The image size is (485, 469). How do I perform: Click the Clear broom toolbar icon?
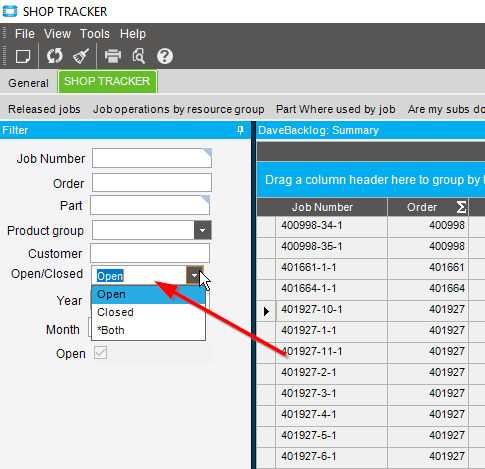click(81, 56)
